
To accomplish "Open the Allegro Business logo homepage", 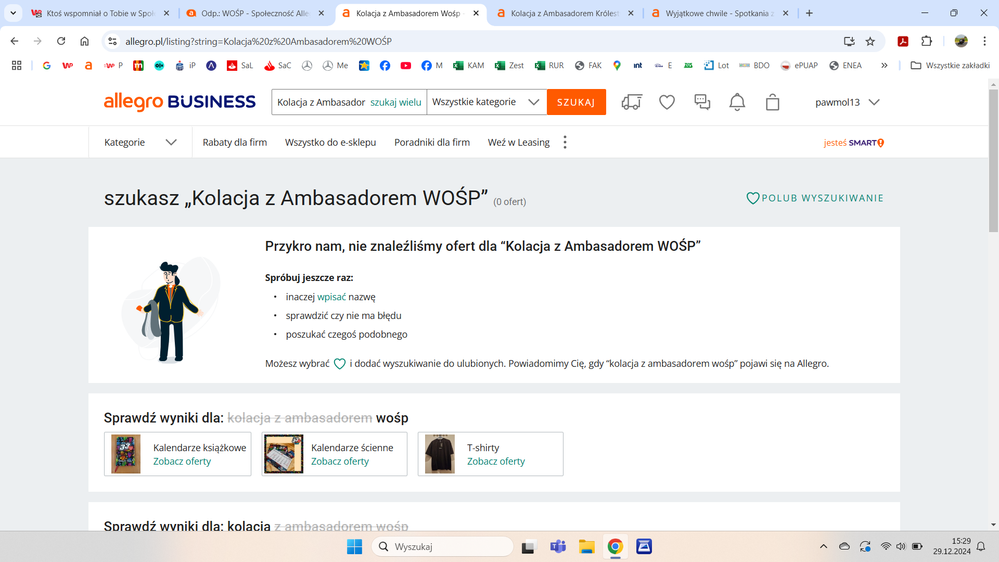I will tap(180, 102).
